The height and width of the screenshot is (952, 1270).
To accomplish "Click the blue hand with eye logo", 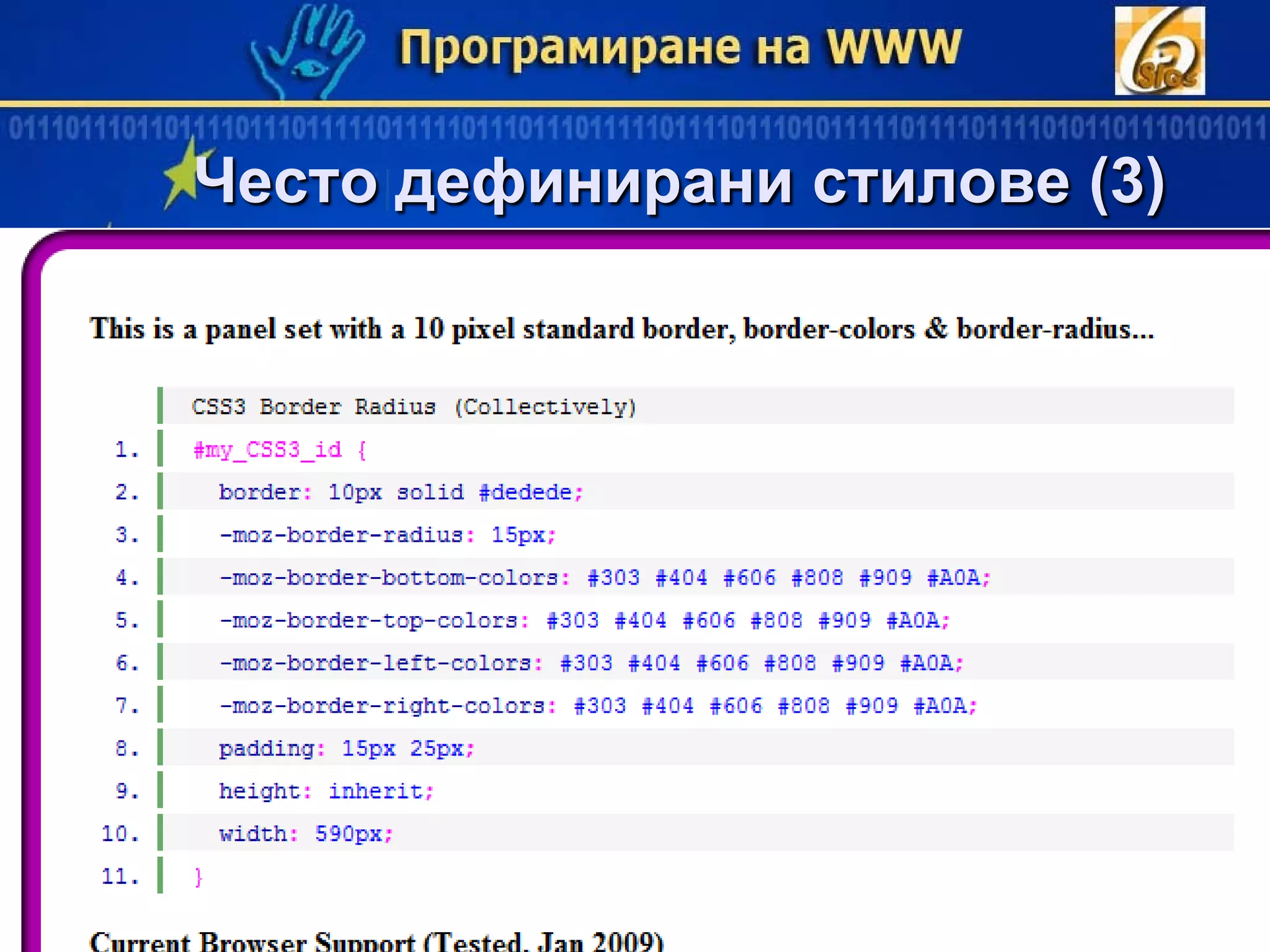I will [x=307, y=51].
